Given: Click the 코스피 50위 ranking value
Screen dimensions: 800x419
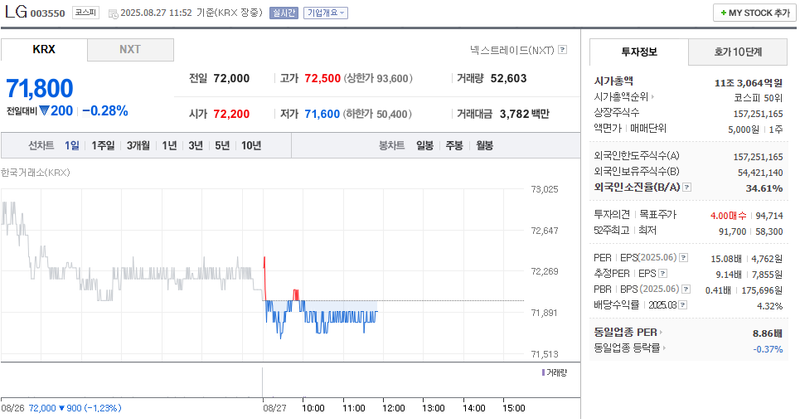Looking at the screenshot, I should tap(758, 98).
